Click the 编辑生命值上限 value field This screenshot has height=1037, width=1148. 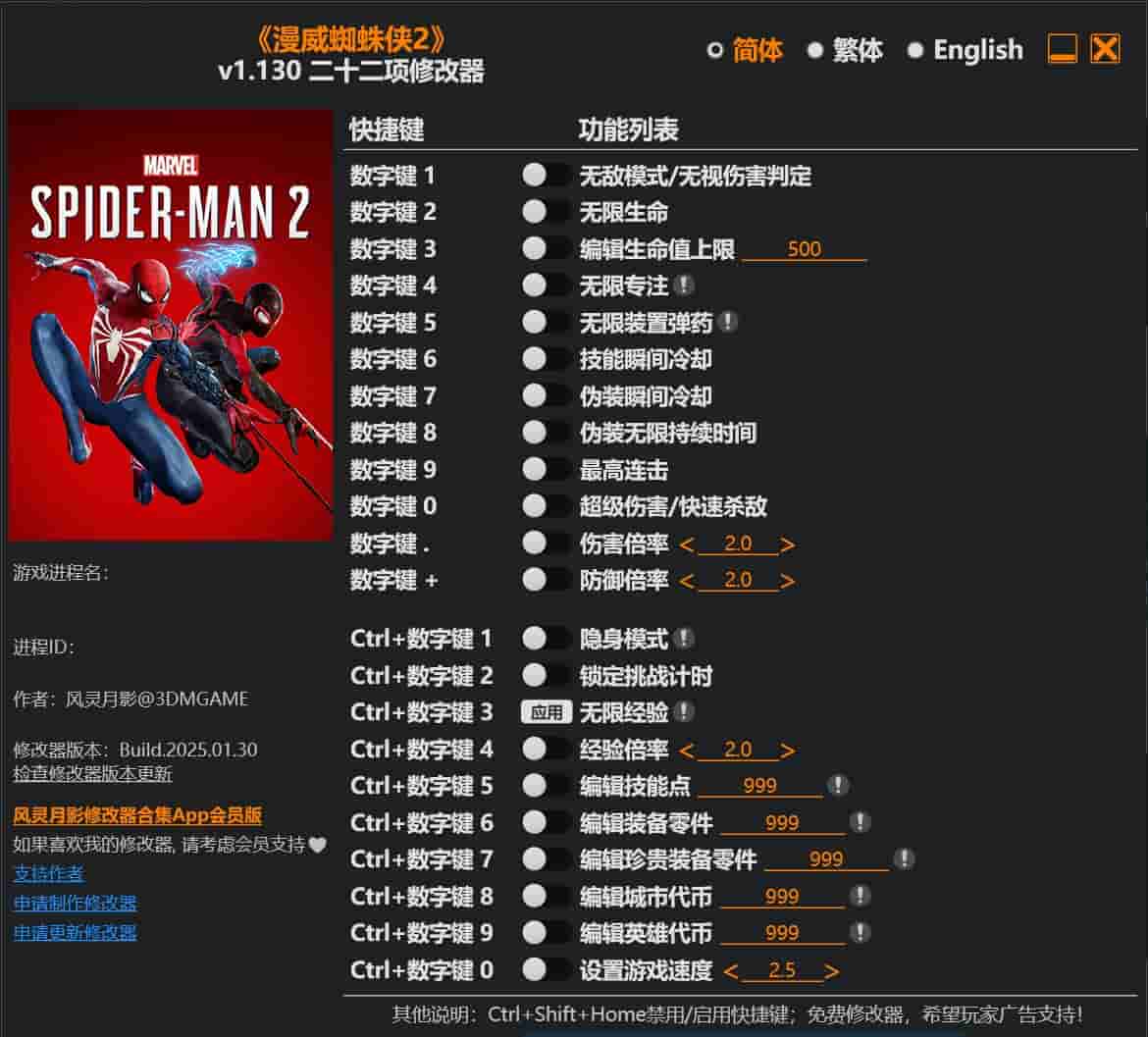click(x=804, y=249)
